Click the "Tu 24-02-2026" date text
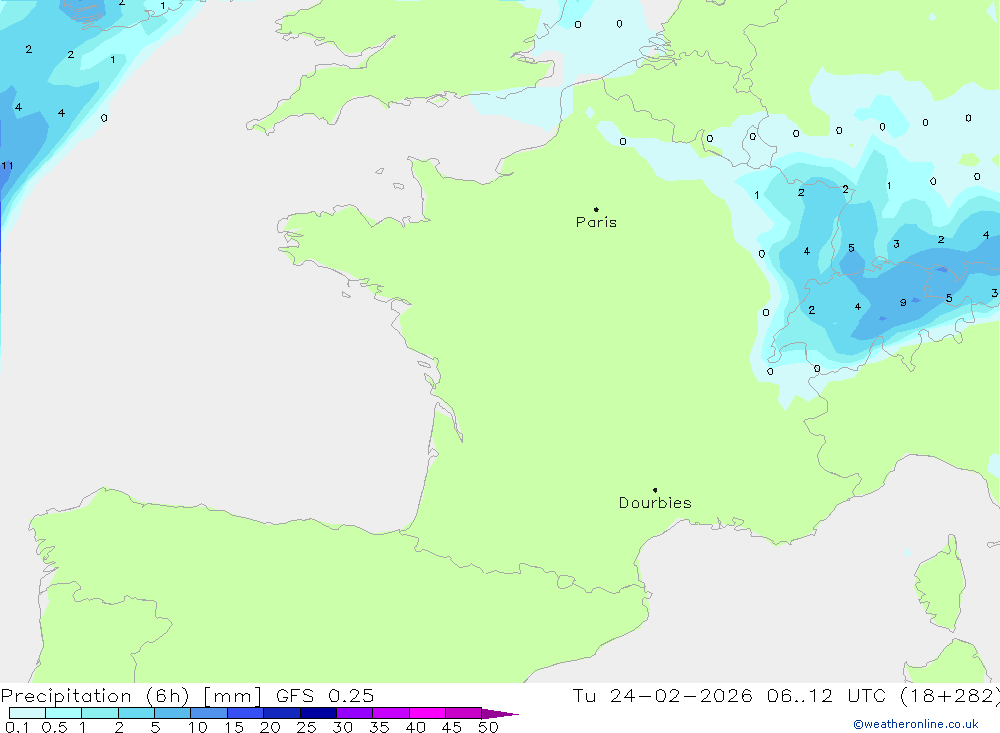 662,696
